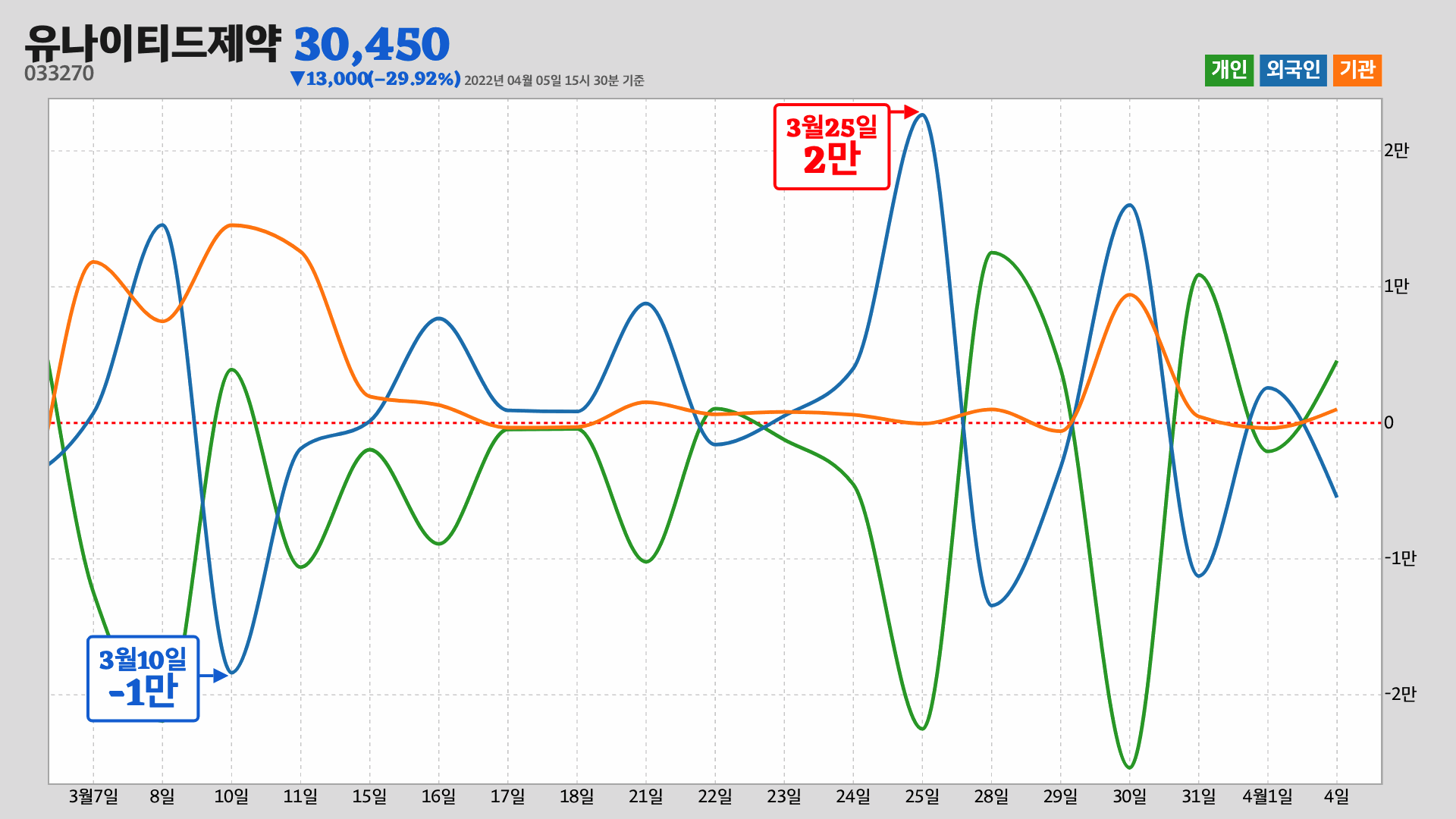Click the 31일 x-axis label

pyautogui.click(x=1198, y=797)
